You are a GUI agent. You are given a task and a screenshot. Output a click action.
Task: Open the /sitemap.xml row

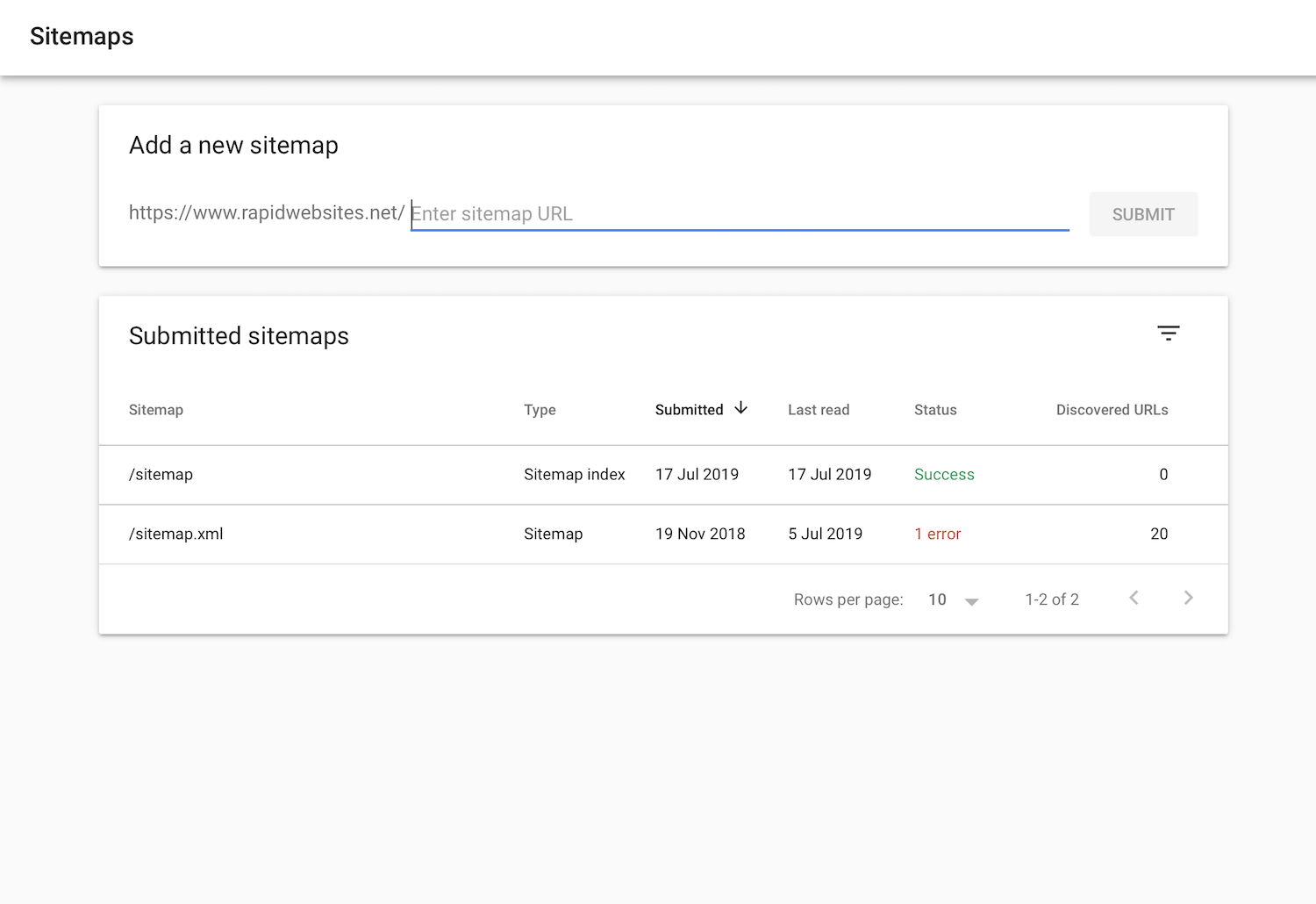pos(176,535)
